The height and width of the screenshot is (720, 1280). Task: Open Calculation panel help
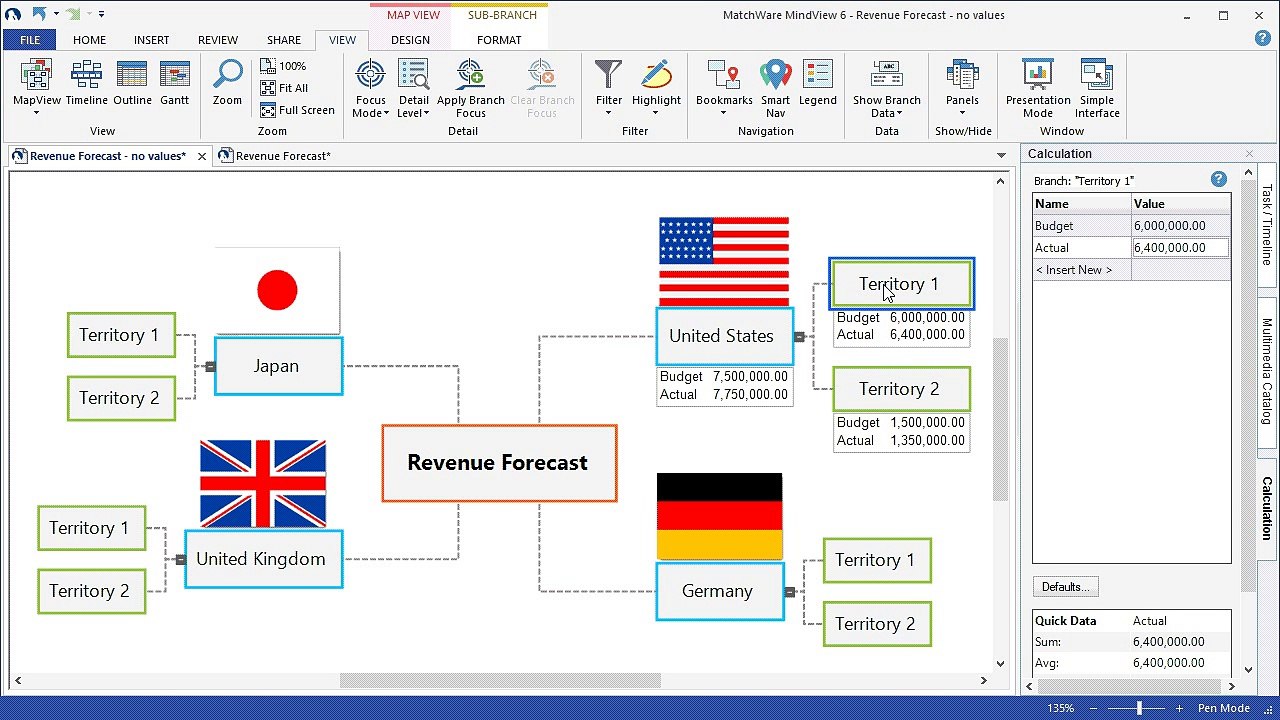click(1218, 179)
